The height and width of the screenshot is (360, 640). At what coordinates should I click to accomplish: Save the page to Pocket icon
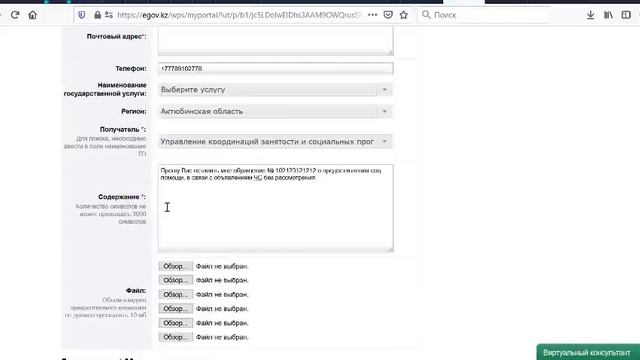[388, 15]
